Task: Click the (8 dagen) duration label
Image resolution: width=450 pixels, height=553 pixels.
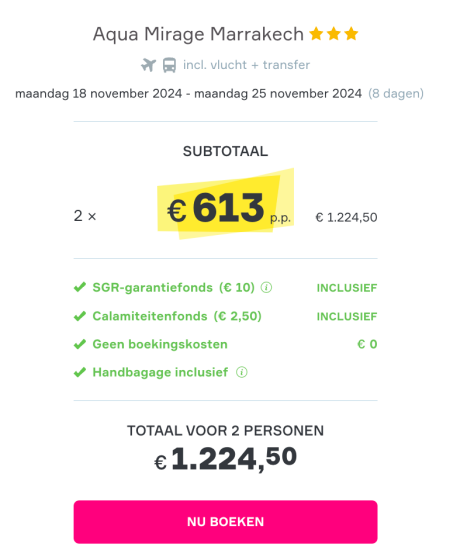Action: point(396,93)
